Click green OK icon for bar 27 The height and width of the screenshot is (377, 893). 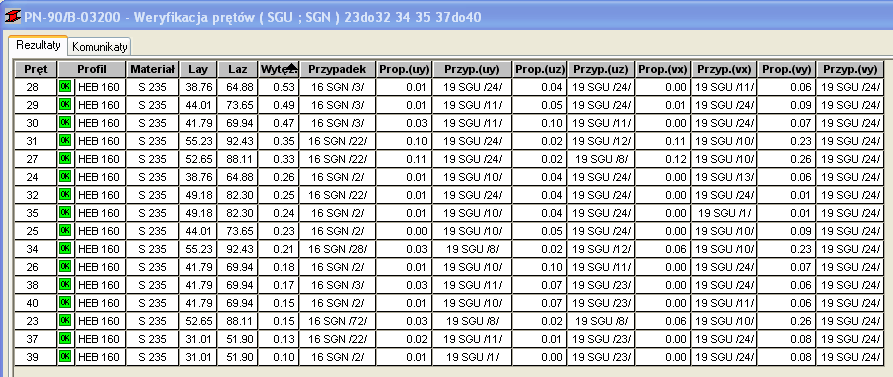click(65, 158)
